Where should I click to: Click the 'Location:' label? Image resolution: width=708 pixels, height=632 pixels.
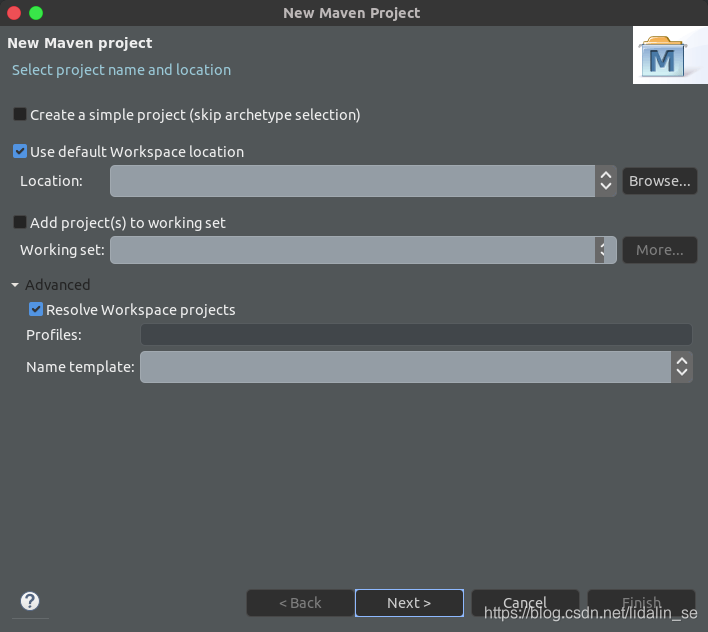coord(51,181)
